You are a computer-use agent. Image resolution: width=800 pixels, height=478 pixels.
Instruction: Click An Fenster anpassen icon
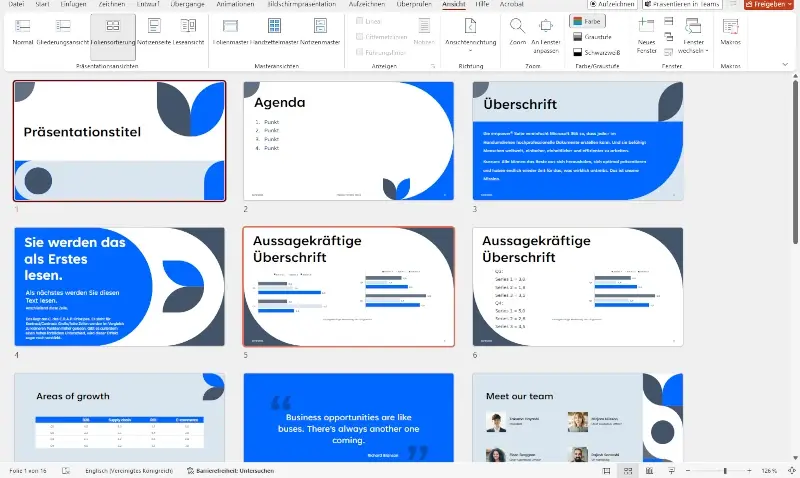[546, 28]
